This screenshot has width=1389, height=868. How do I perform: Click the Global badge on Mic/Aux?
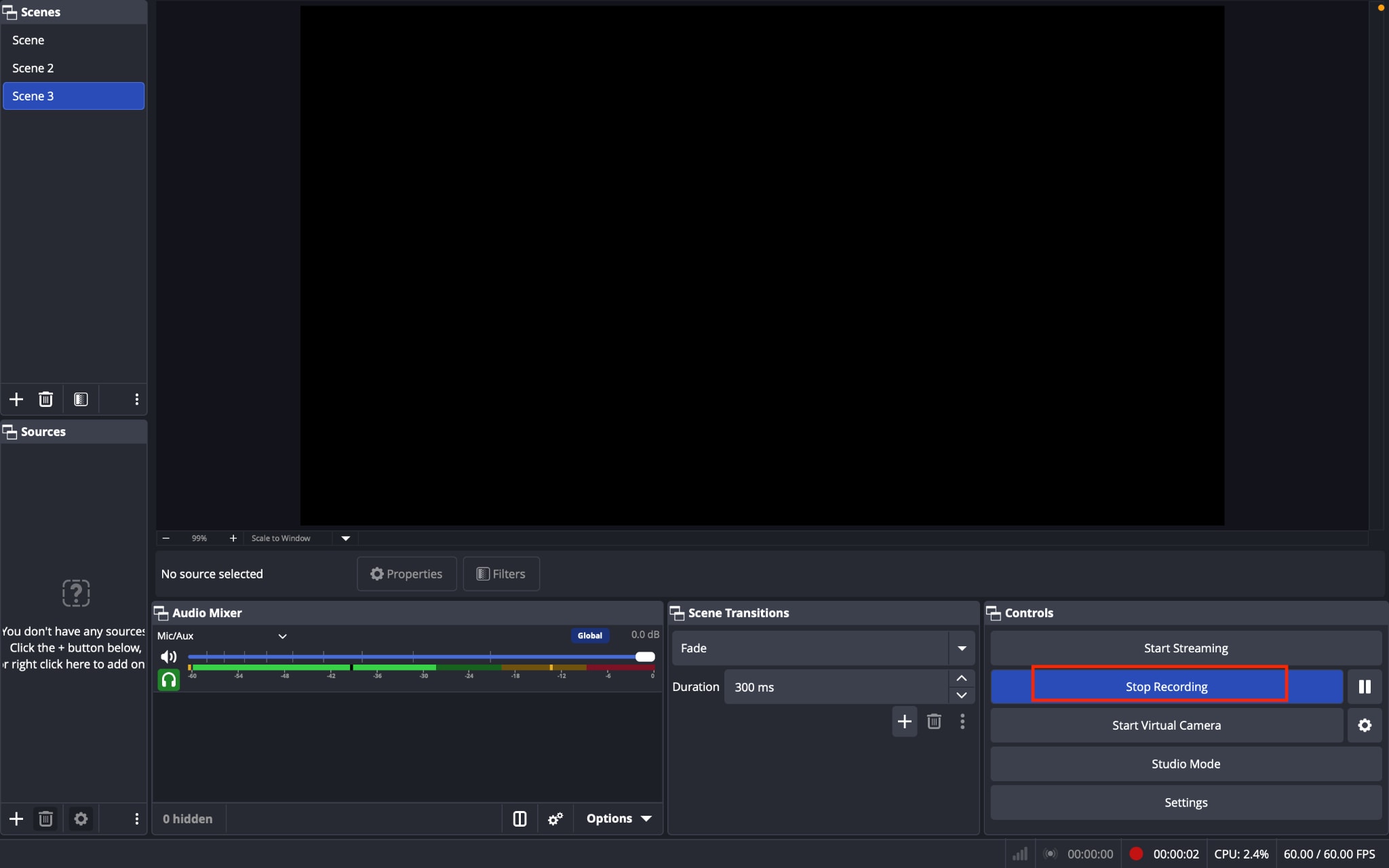coord(589,636)
